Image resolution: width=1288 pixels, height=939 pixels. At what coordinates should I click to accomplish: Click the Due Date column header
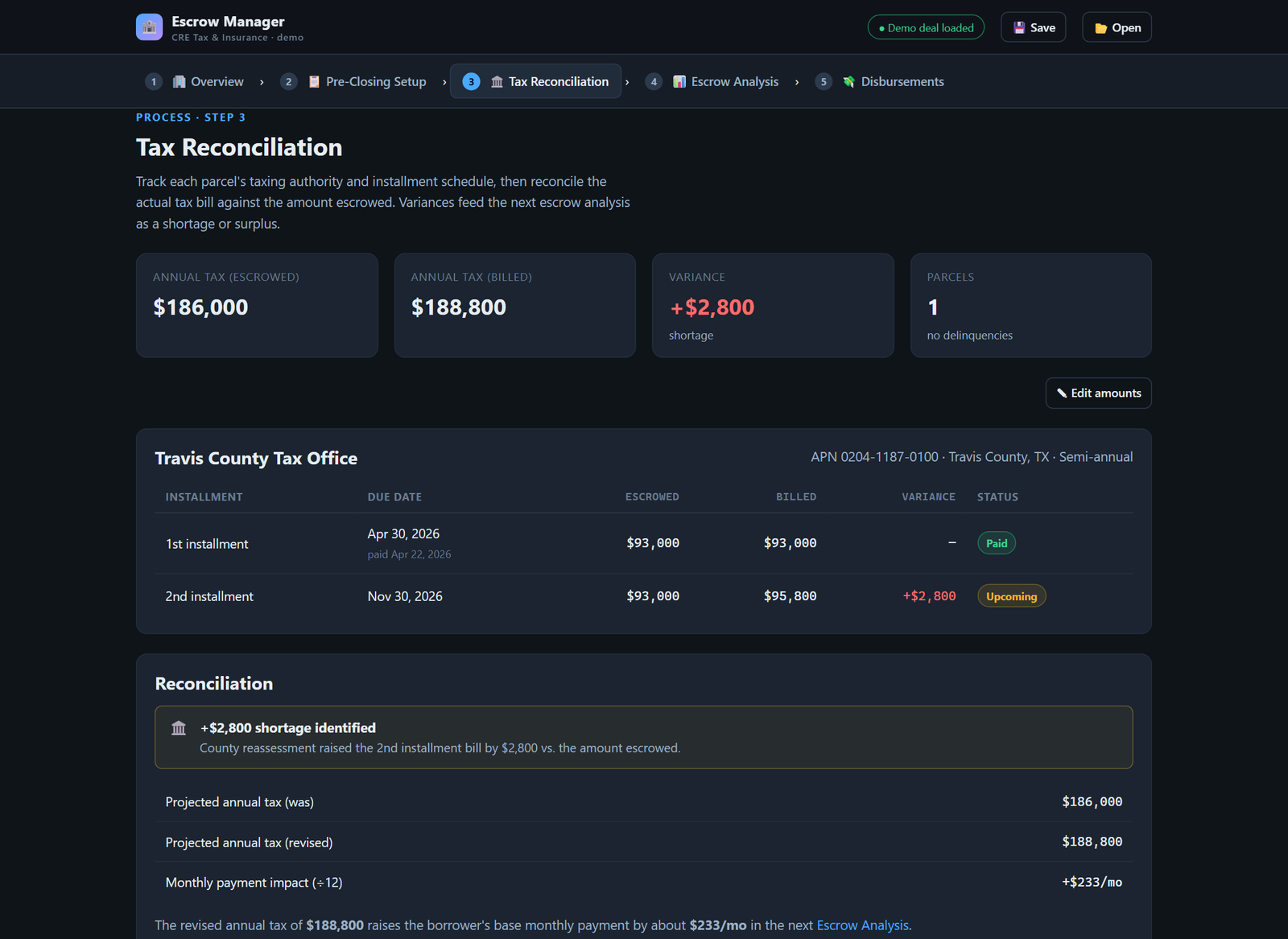click(394, 497)
